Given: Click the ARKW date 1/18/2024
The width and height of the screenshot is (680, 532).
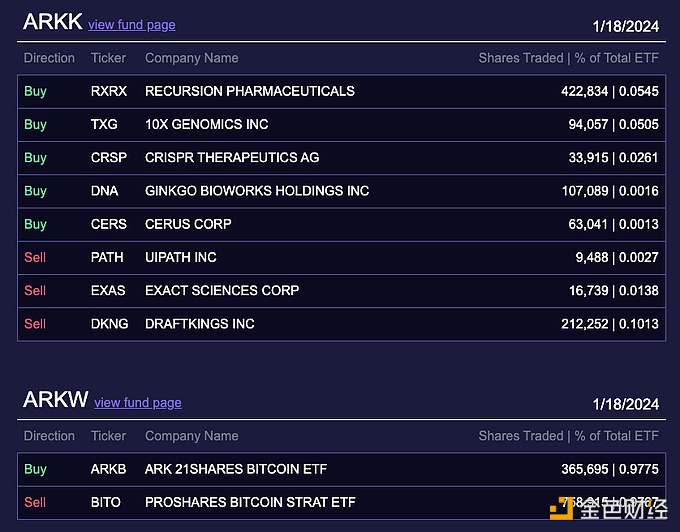Looking at the screenshot, I should 626,405.
